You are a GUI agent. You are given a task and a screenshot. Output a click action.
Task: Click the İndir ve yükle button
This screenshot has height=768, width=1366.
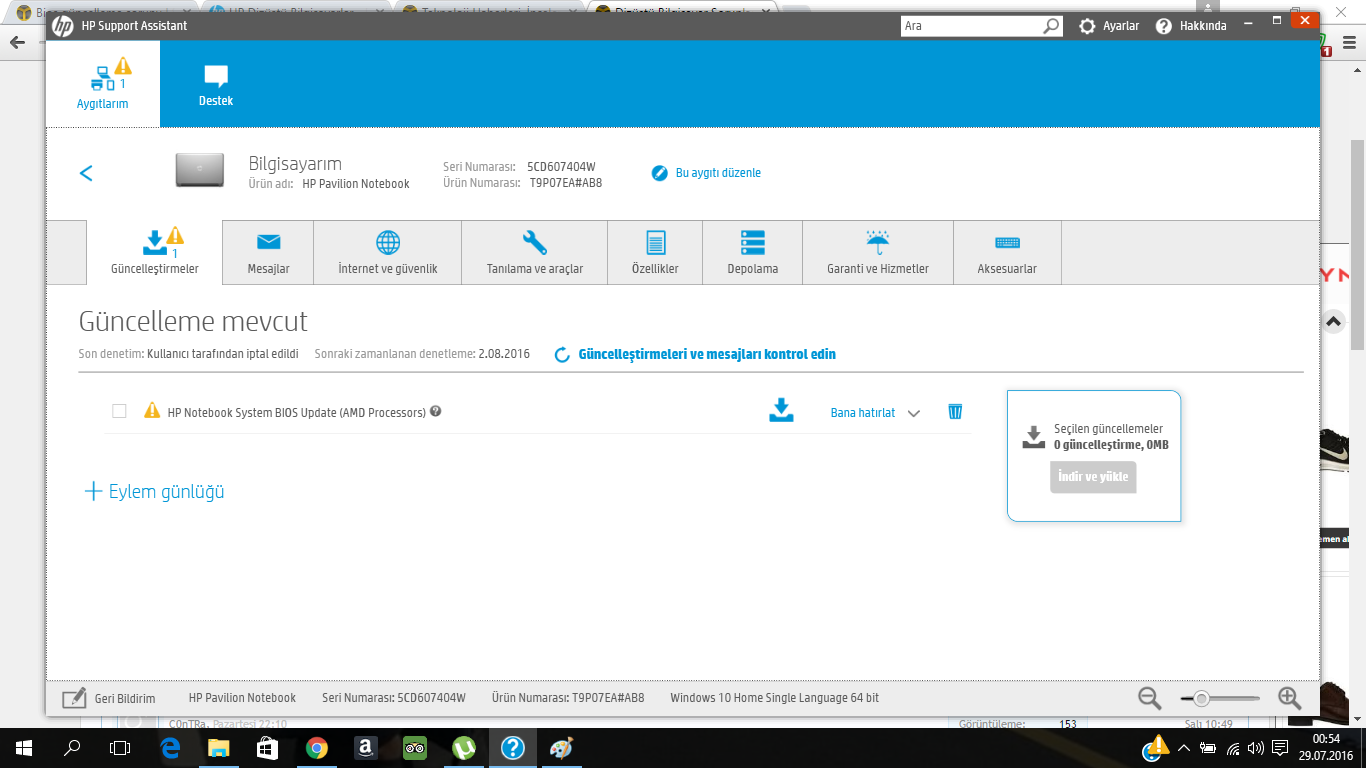1093,477
